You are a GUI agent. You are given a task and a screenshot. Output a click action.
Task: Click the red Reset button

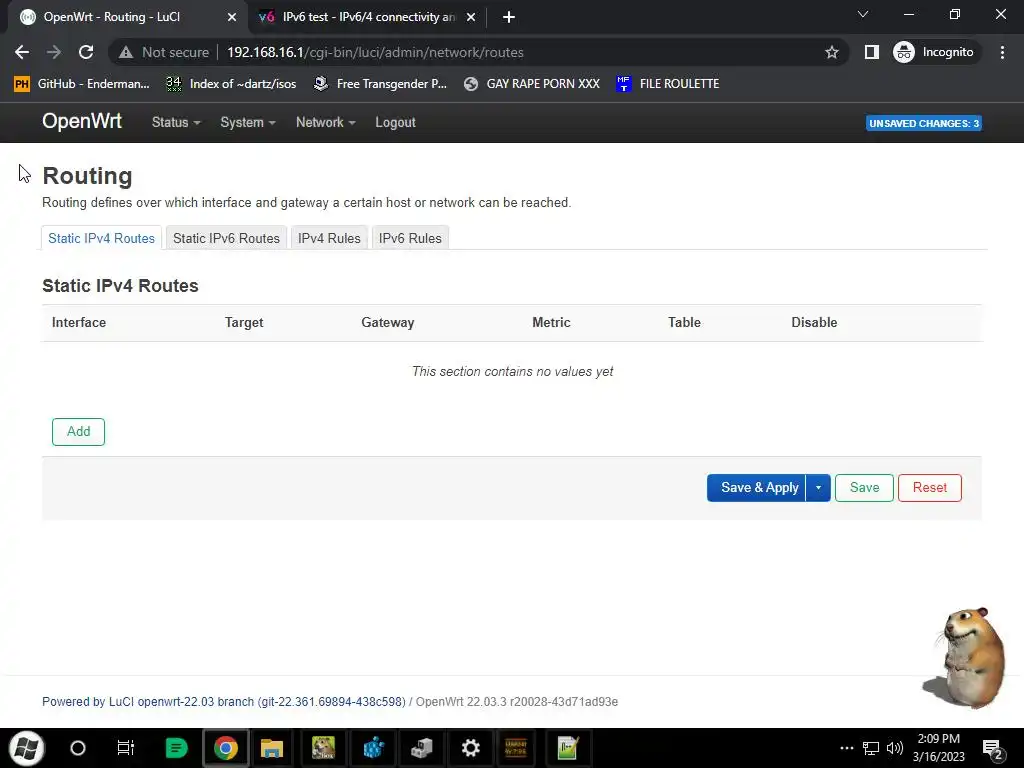929,488
